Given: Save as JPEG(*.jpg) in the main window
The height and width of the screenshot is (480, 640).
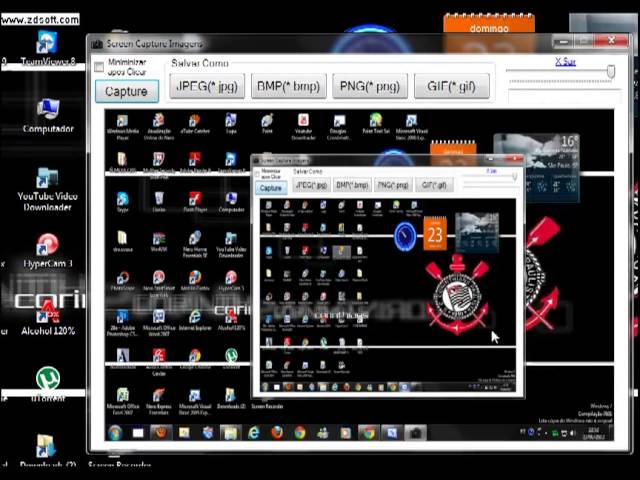Looking at the screenshot, I should (x=207, y=86).
